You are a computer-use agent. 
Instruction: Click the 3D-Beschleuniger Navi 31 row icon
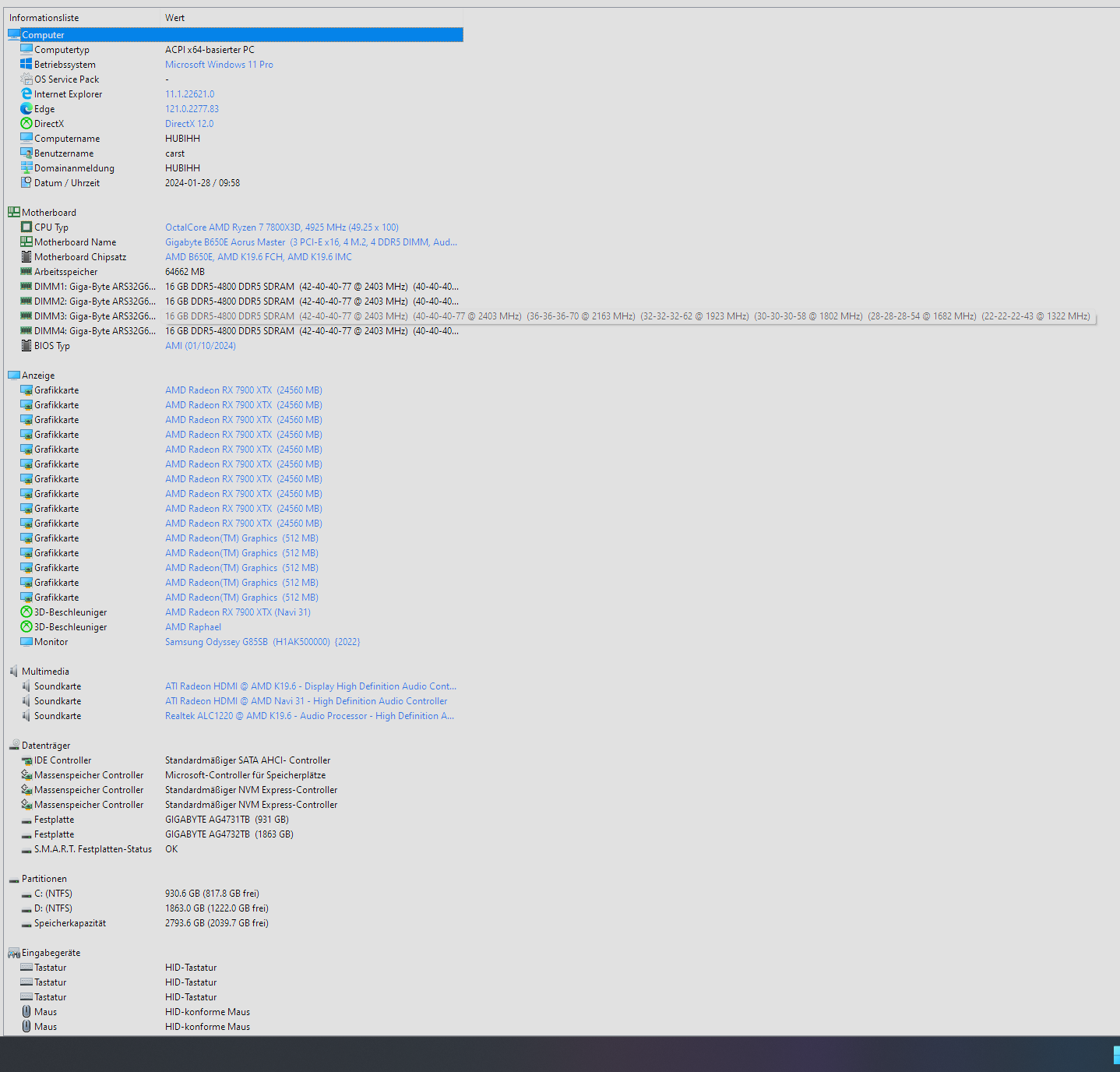pos(26,612)
